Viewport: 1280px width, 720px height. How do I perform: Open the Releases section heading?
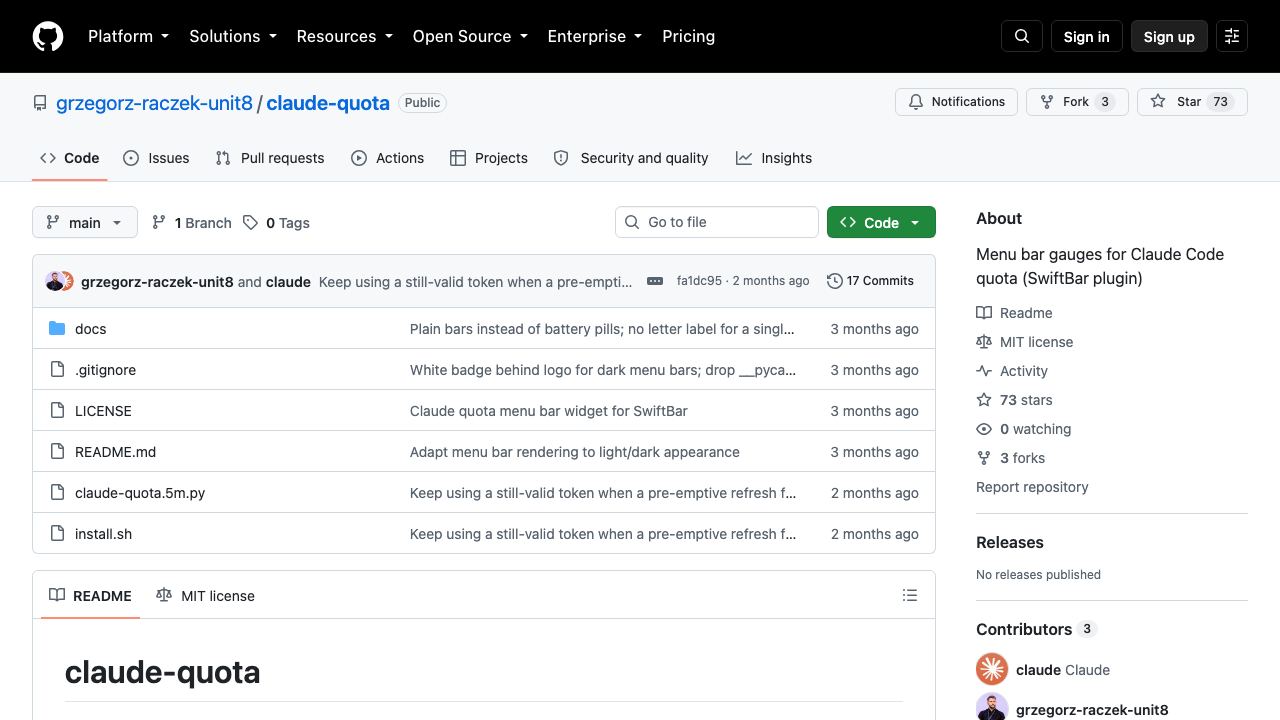(x=1010, y=542)
